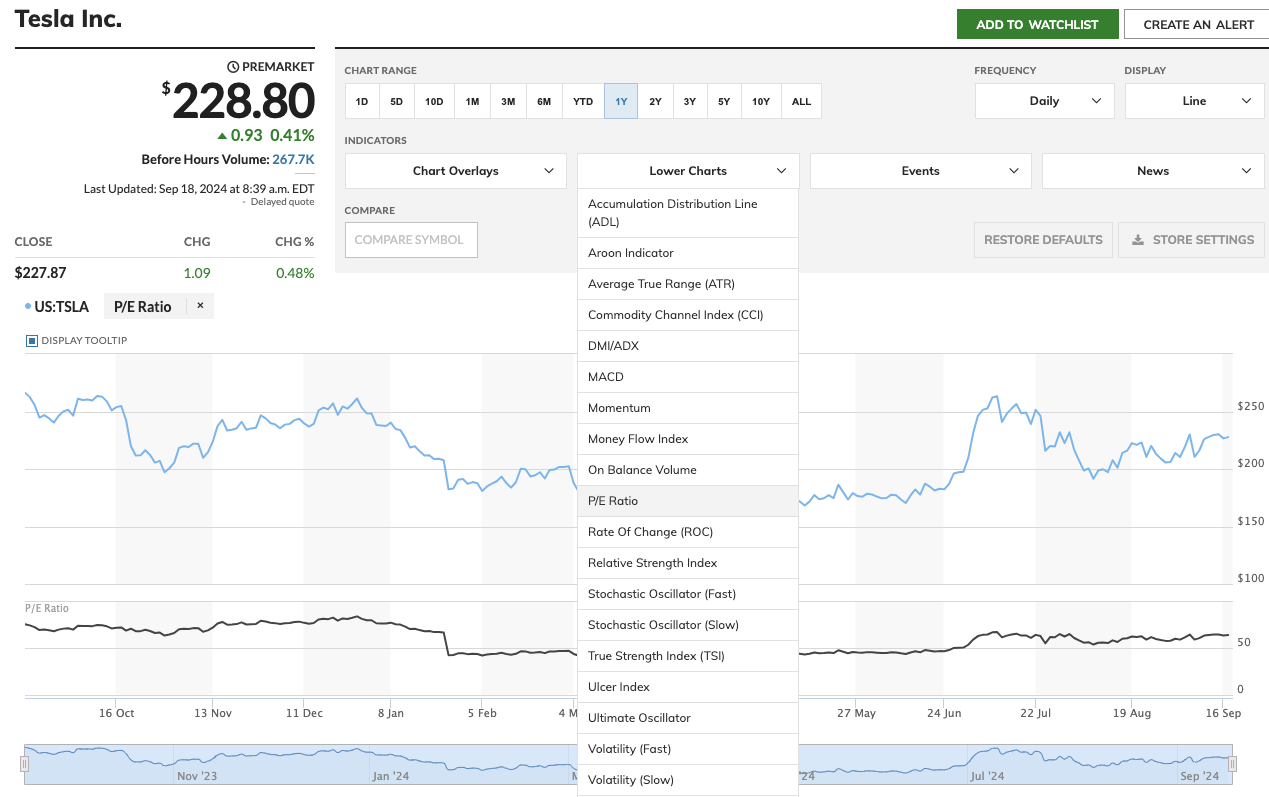
Task: Open the Display Line dropdown
Action: coord(1194,101)
